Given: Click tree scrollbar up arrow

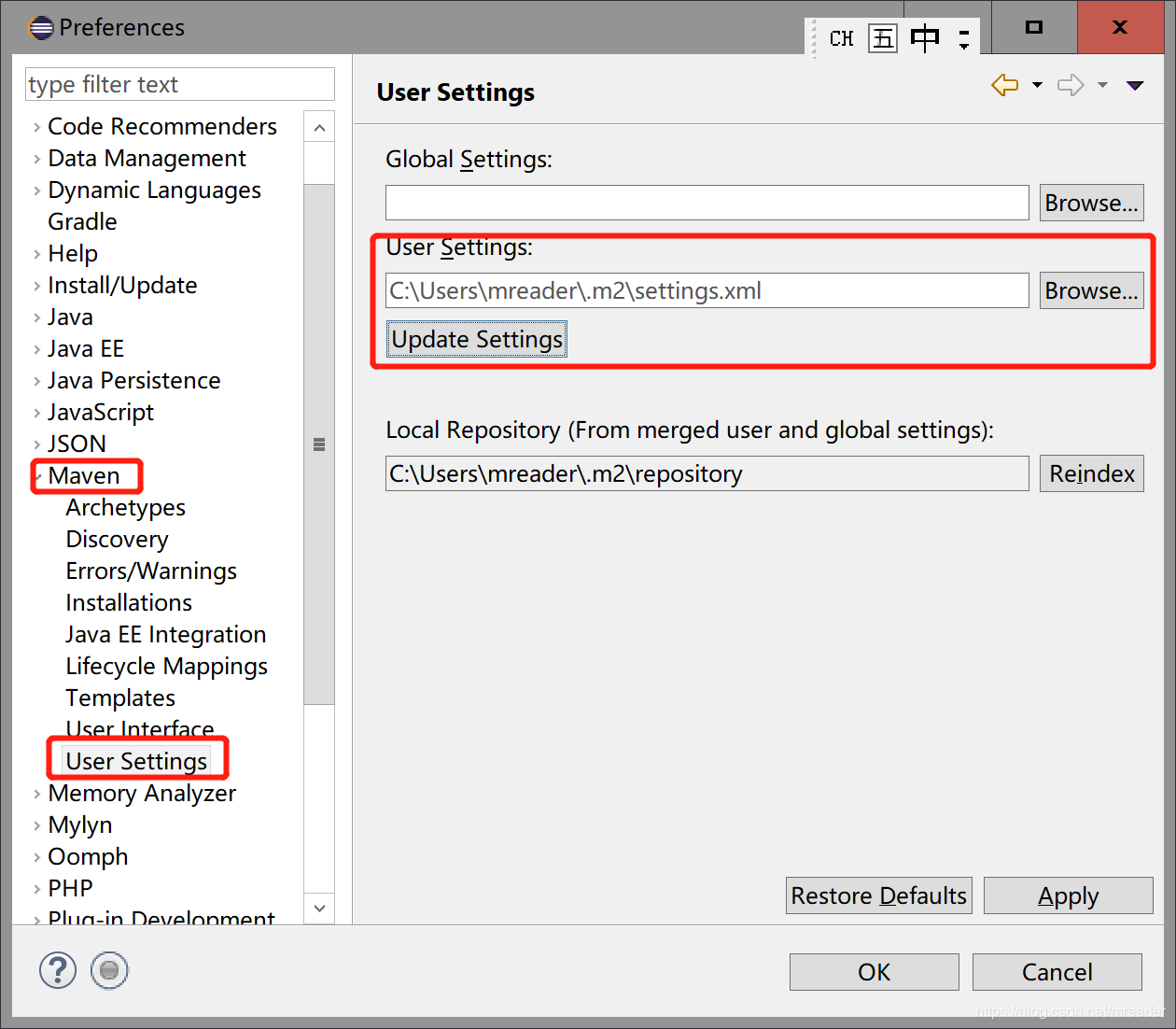Looking at the screenshot, I should 319,128.
